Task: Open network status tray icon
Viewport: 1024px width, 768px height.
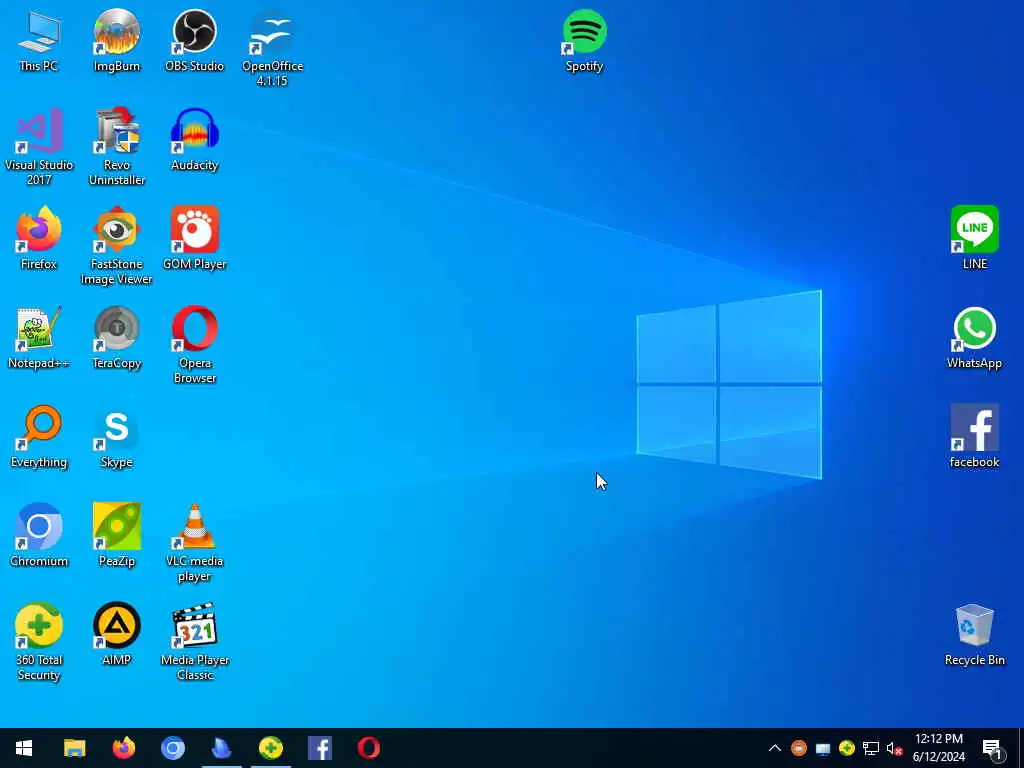Action: coord(871,748)
